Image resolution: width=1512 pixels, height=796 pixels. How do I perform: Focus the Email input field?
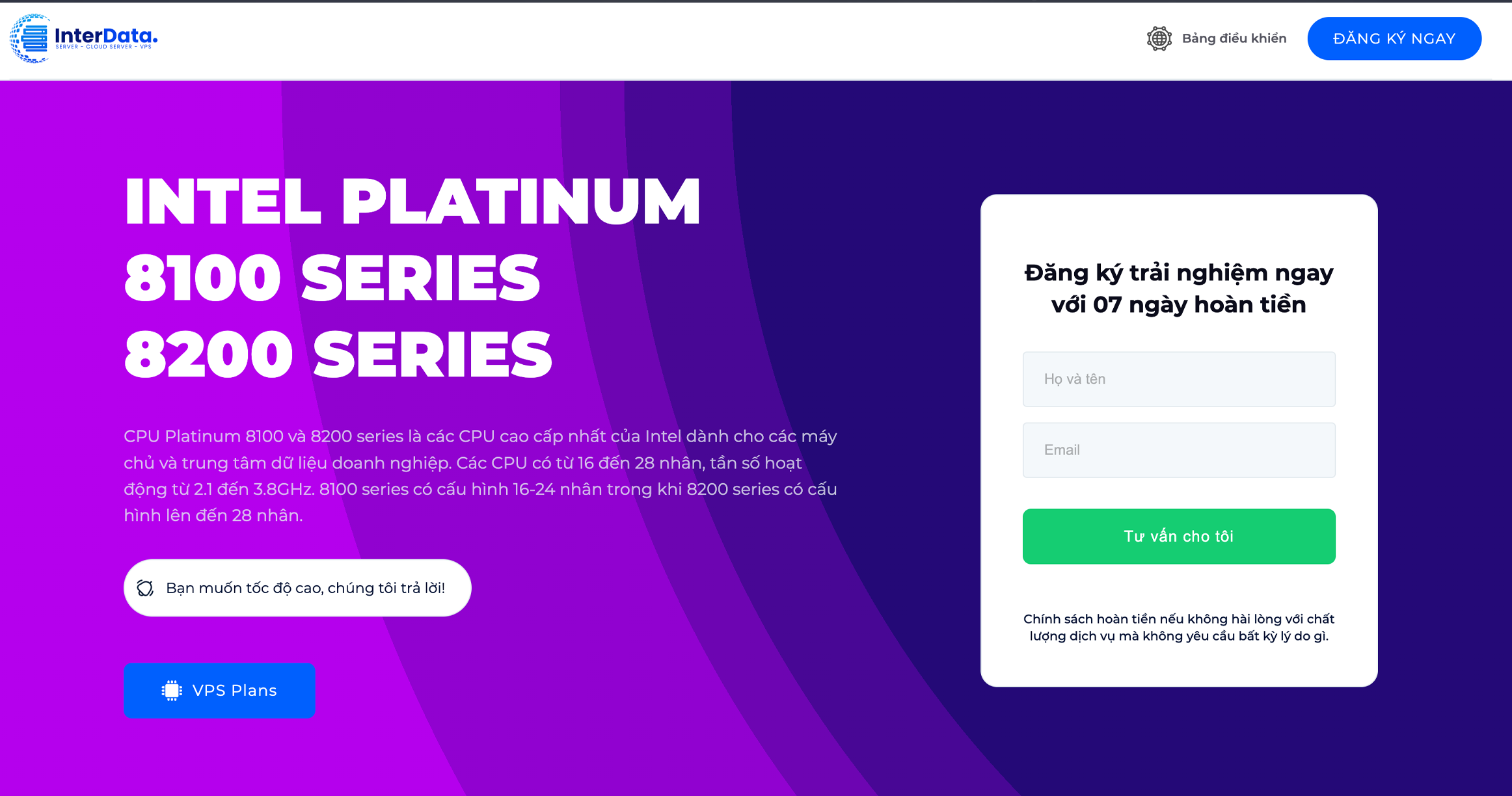(1179, 450)
